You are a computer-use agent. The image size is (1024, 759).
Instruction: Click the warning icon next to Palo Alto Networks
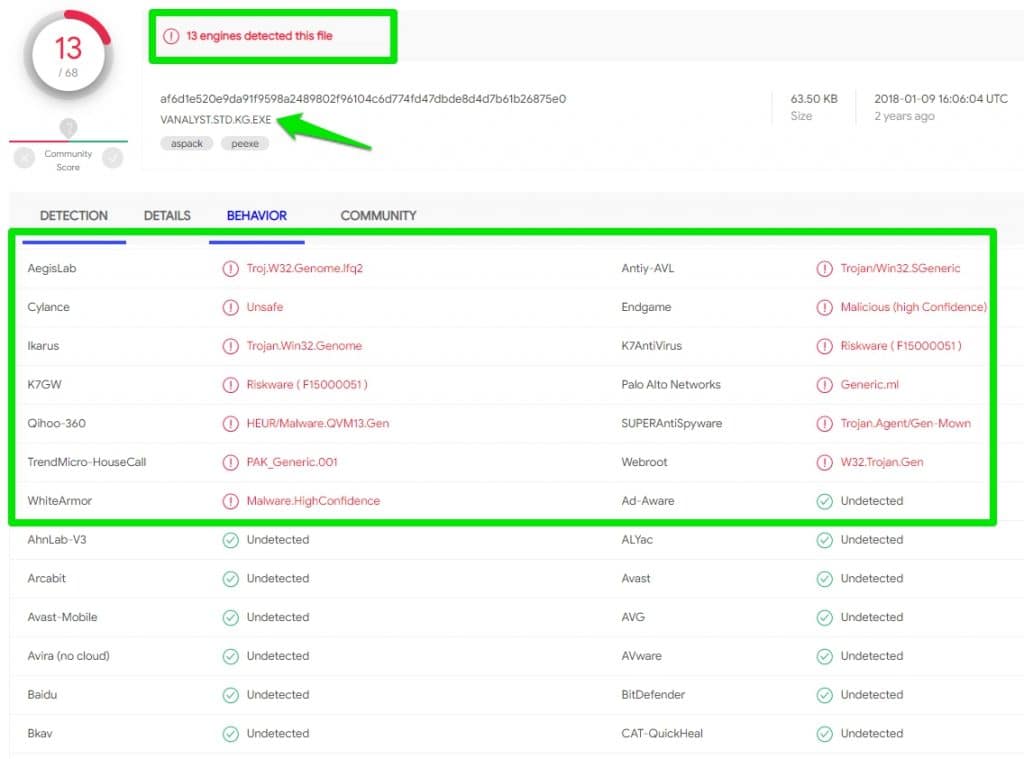tap(825, 384)
